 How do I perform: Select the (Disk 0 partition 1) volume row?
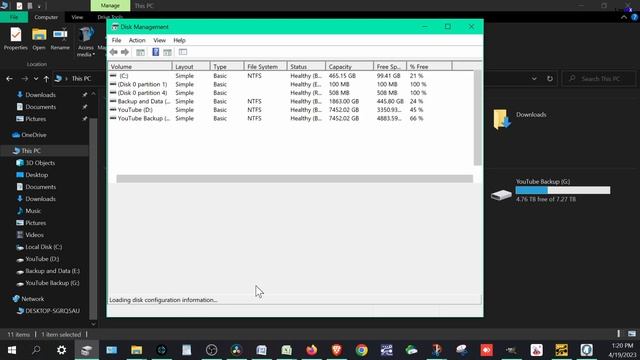point(291,84)
